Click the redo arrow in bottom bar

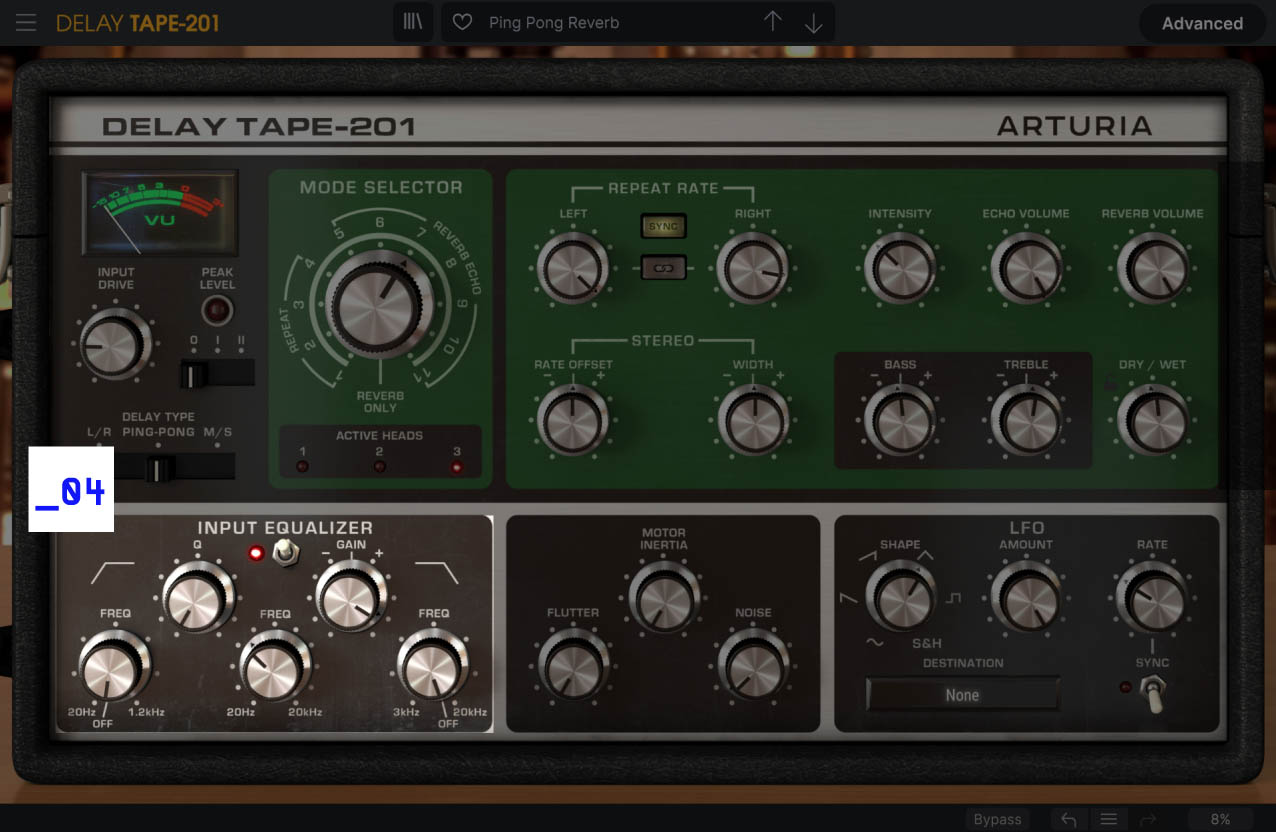[1147, 818]
